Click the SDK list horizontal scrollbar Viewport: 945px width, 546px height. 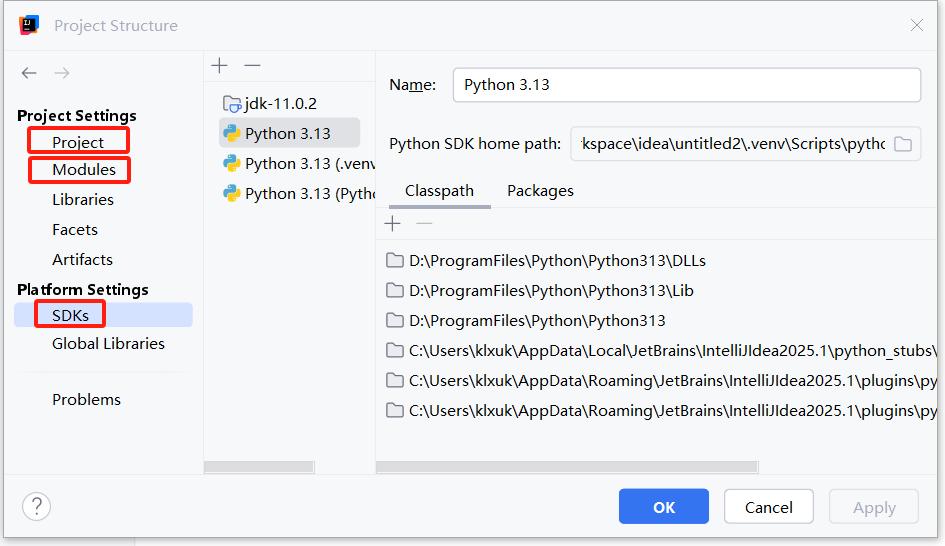[259, 467]
